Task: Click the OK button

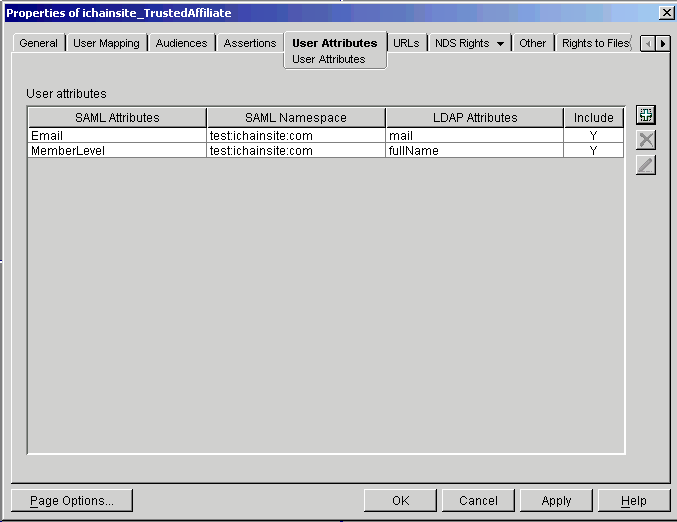Action: [400, 500]
